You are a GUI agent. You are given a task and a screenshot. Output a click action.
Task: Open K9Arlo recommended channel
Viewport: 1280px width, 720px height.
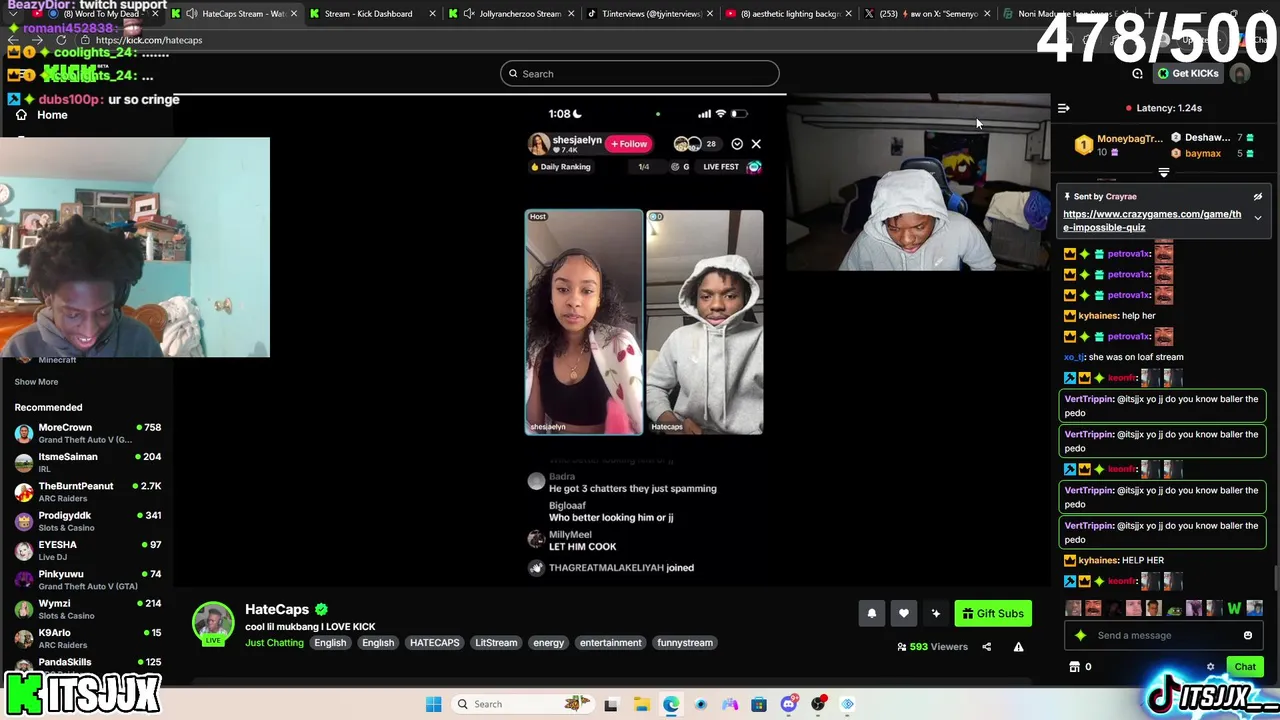[x=87, y=638]
